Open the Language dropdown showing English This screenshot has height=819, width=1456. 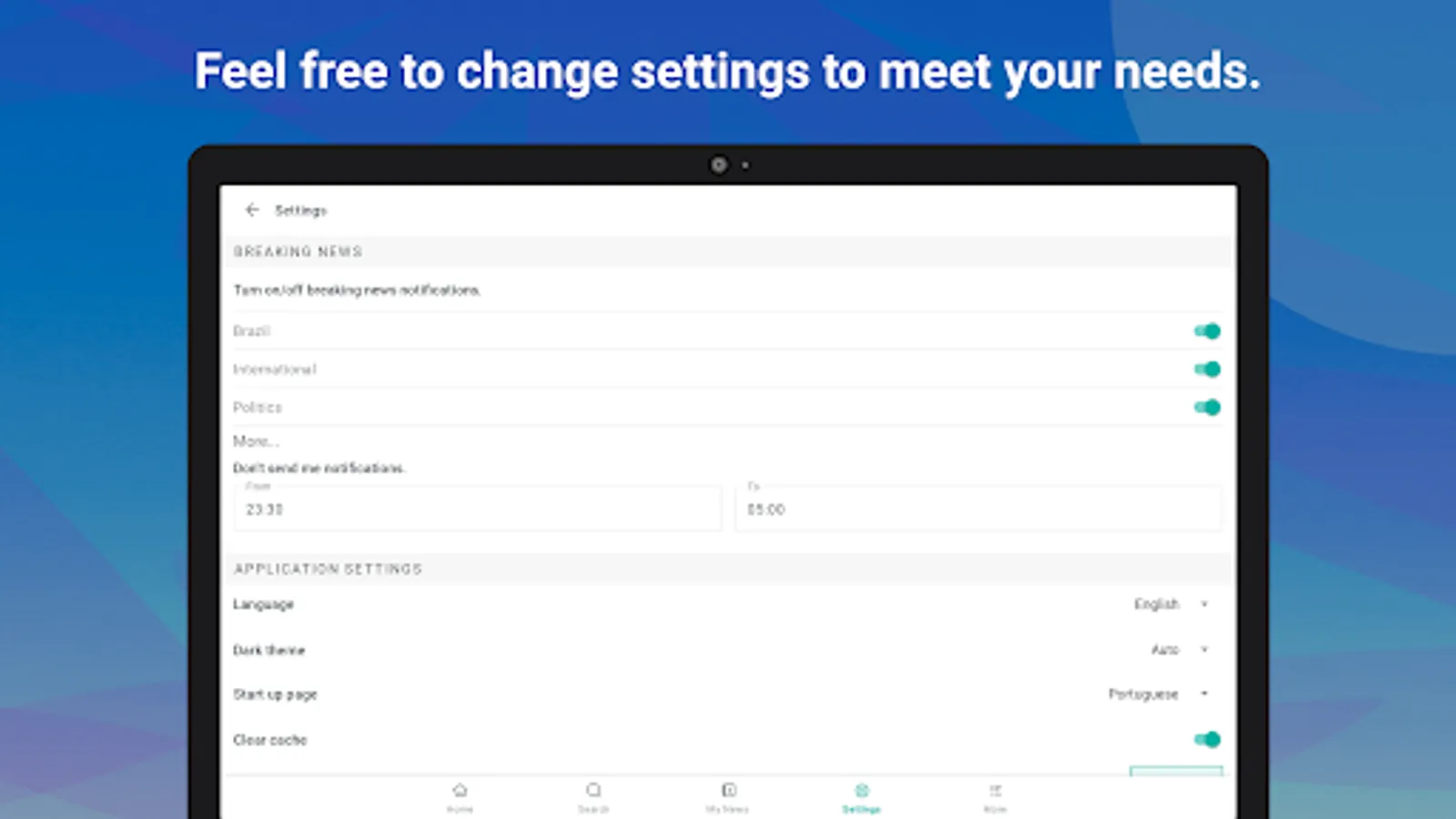pyautogui.click(x=1171, y=604)
